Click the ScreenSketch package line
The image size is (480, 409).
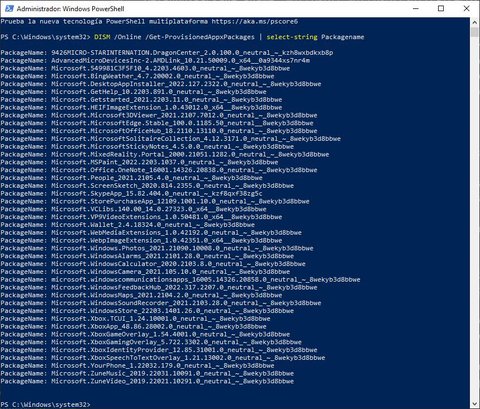point(147,186)
